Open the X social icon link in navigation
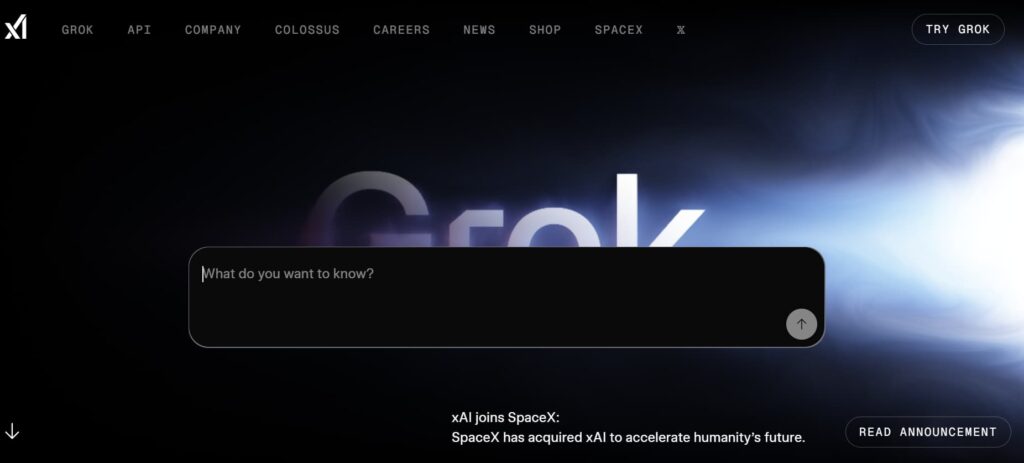 pos(680,30)
